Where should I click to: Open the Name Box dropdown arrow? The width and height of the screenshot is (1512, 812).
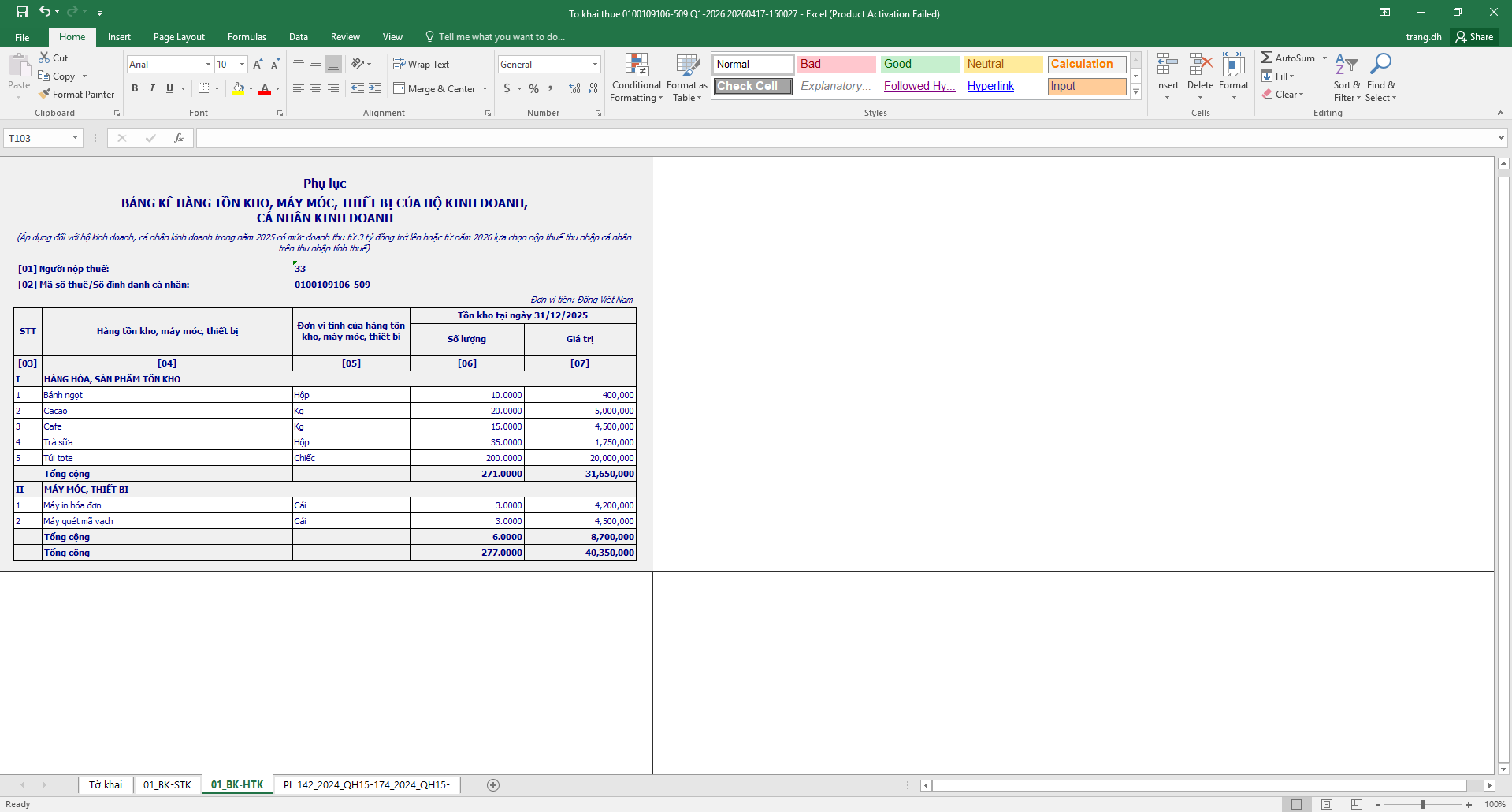point(75,138)
